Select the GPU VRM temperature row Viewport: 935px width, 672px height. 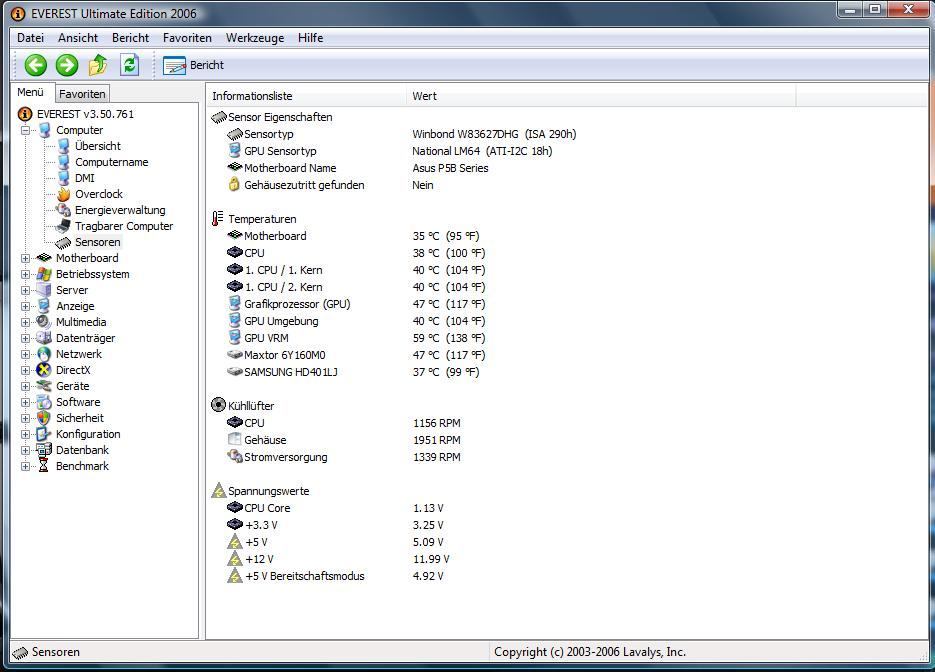[356, 338]
